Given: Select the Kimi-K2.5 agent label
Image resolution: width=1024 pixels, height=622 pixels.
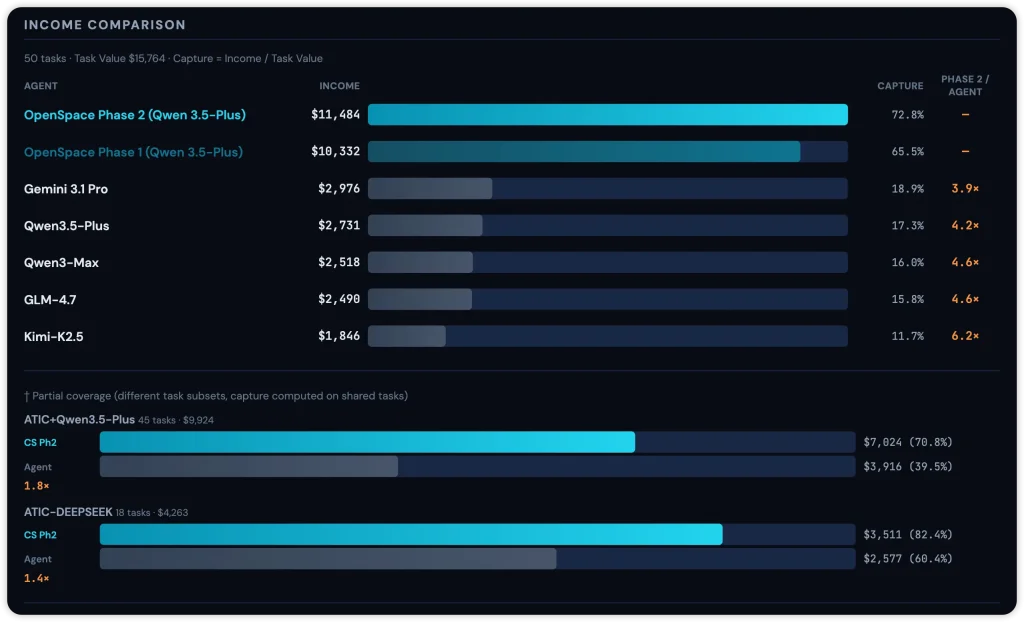Looking at the screenshot, I should (x=54, y=336).
